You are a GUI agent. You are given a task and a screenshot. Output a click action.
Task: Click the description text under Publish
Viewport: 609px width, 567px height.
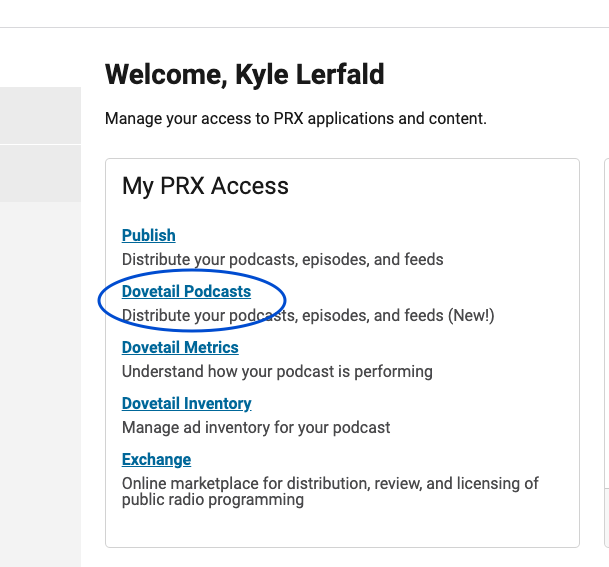tap(282, 259)
